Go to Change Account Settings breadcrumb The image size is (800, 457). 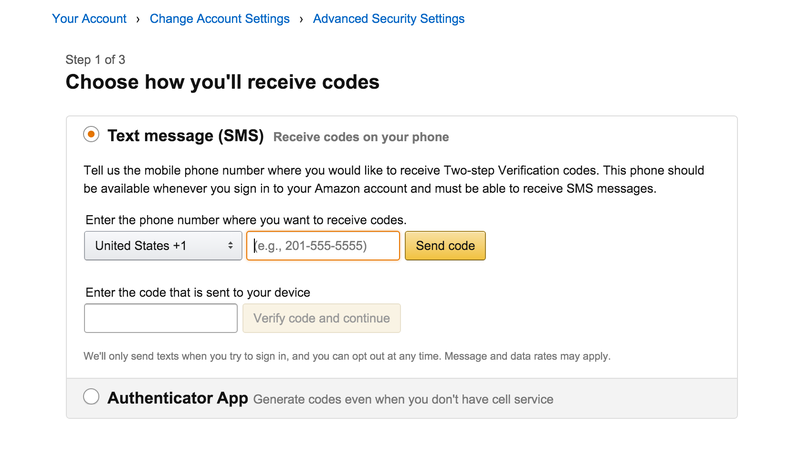pyautogui.click(x=219, y=19)
